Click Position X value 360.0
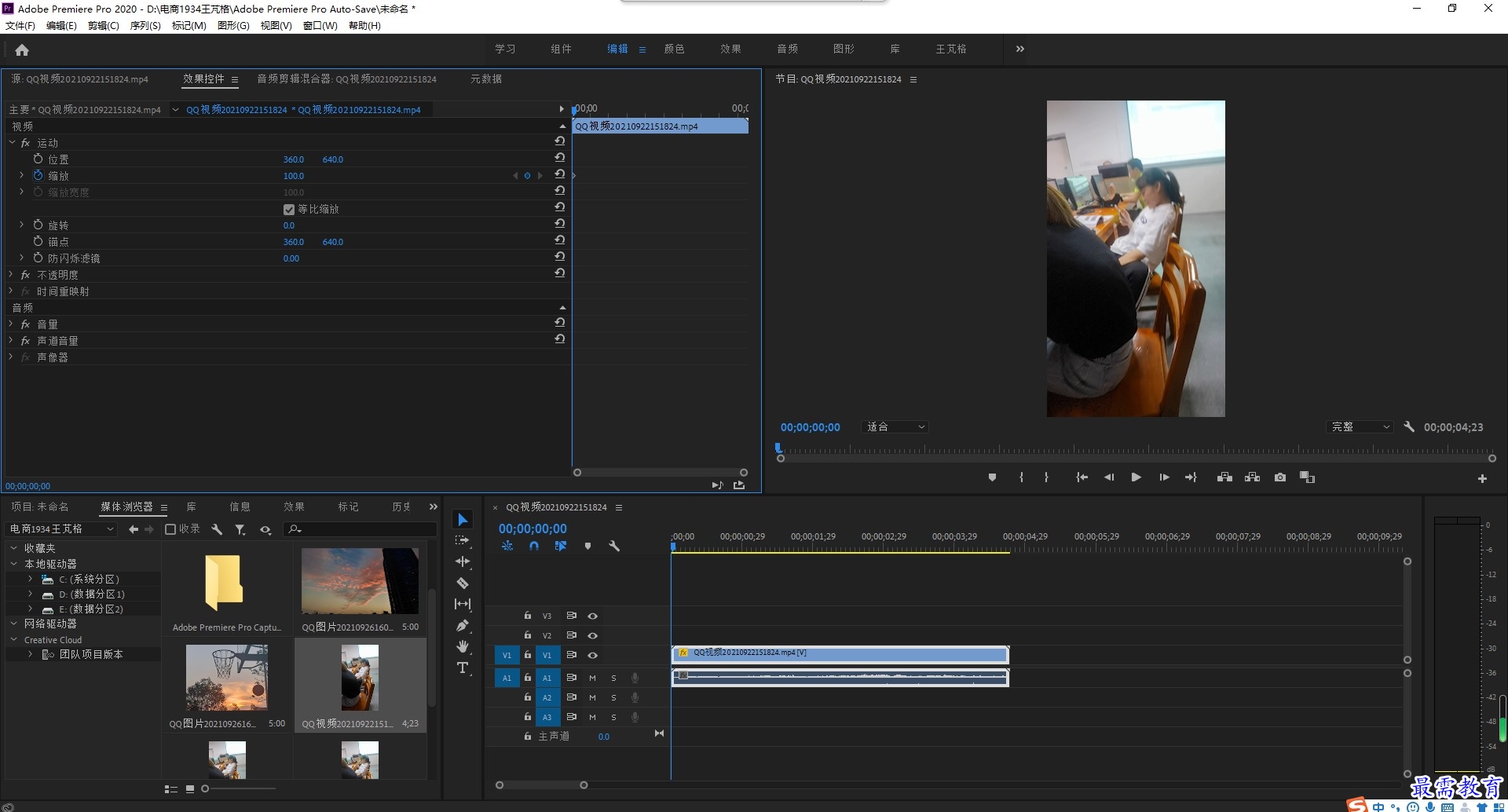 point(293,159)
